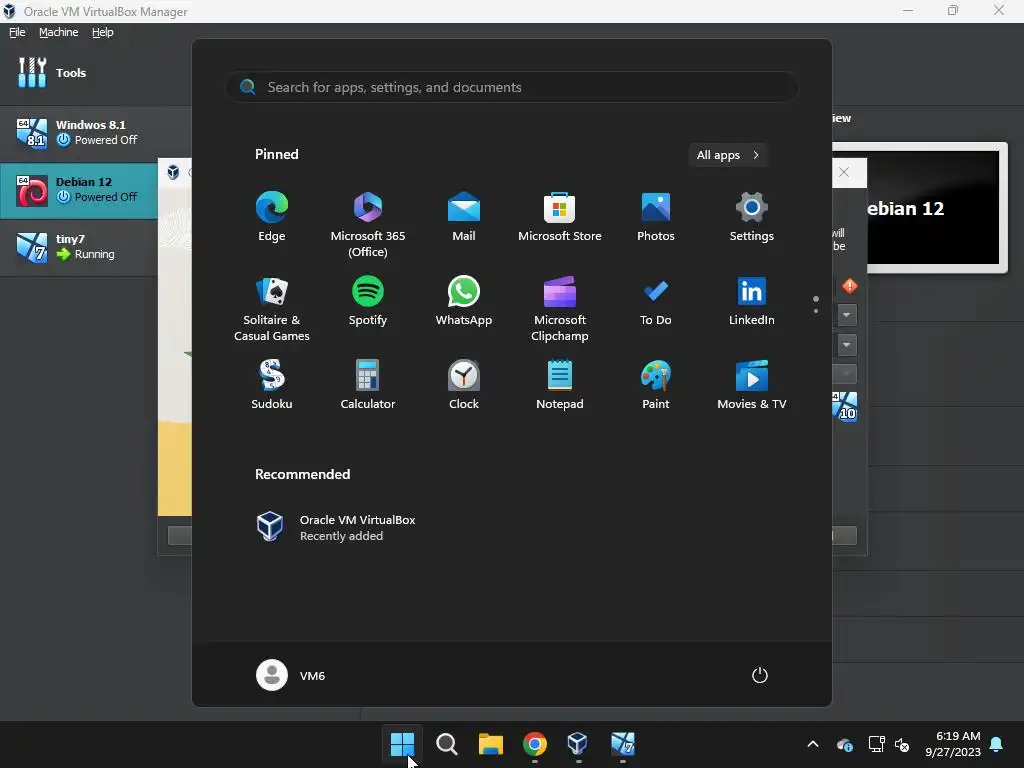Open the notifications bell
The image size is (1024, 768).
997,744
